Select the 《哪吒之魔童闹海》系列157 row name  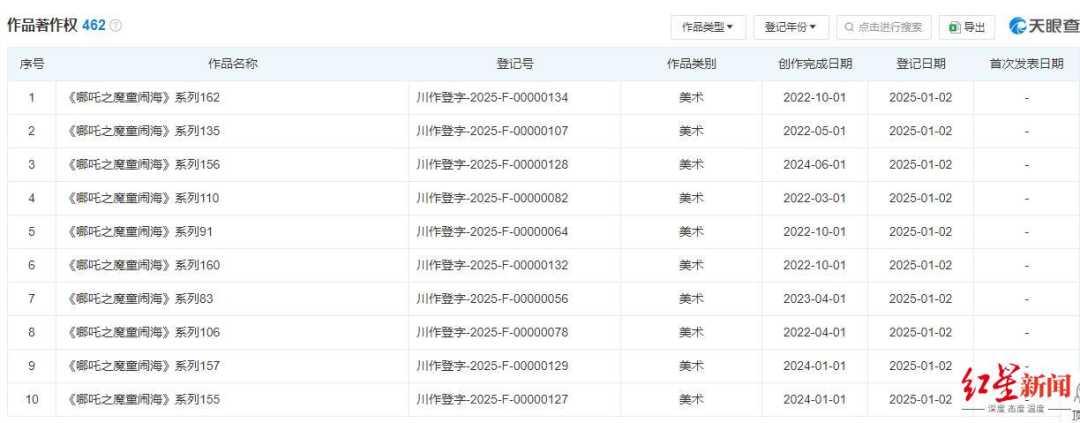click(x=143, y=366)
